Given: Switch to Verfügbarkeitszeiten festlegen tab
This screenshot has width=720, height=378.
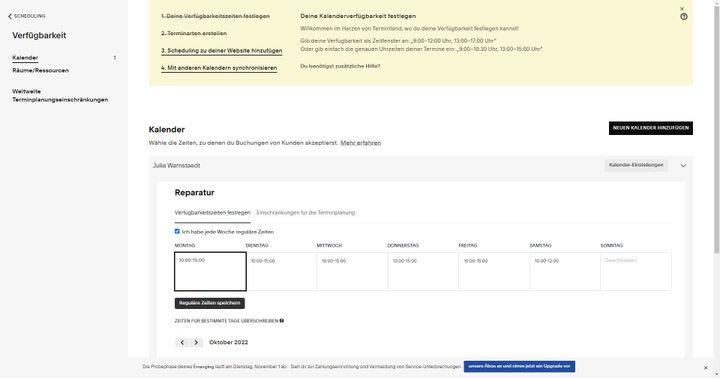Looking at the screenshot, I should (x=213, y=213).
